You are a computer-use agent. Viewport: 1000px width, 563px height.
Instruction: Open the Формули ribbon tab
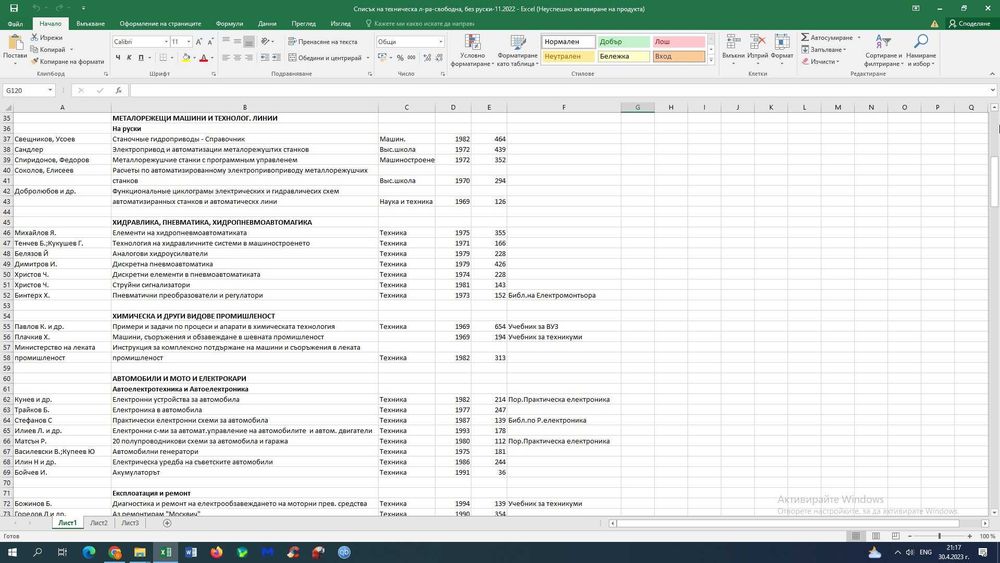pos(229,24)
